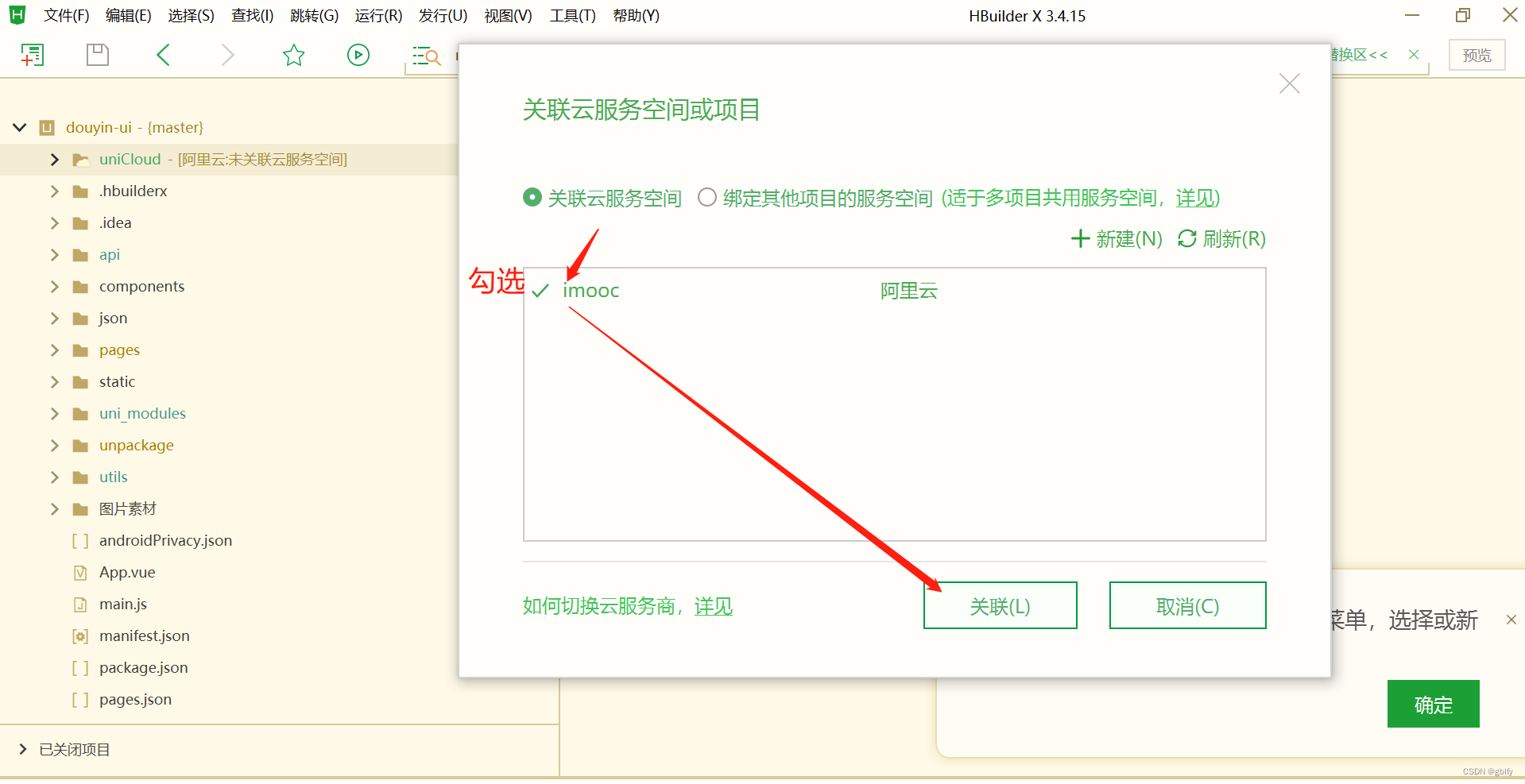Open the 详见 link about switching provider
Image resolution: width=1525 pixels, height=784 pixels.
click(x=714, y=606)
